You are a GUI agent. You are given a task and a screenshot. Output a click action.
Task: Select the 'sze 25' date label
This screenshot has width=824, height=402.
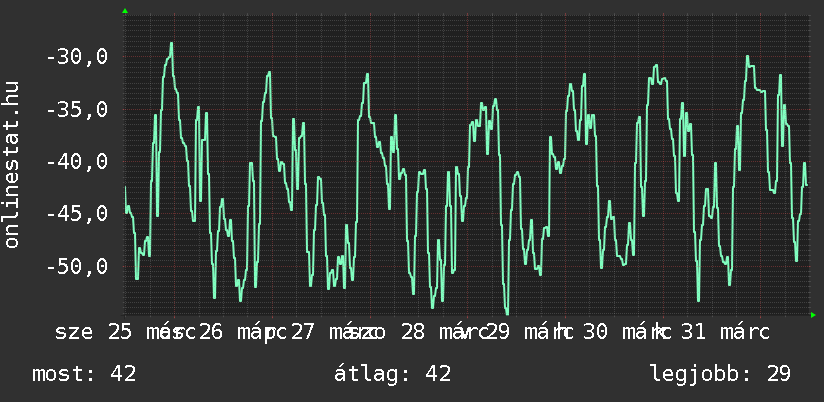click(x=94, y=331)
